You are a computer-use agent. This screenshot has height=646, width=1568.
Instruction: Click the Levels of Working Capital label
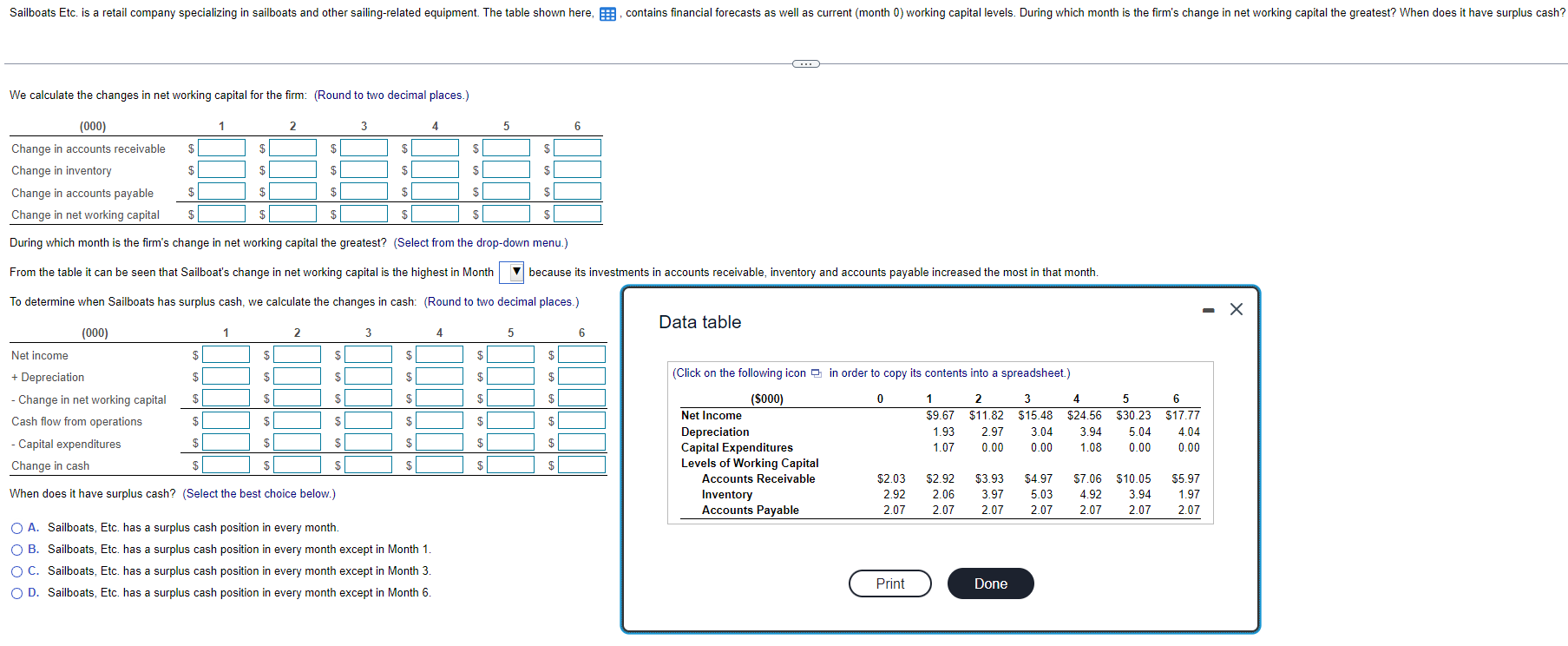pyautogui.click(x=750, y=464)
